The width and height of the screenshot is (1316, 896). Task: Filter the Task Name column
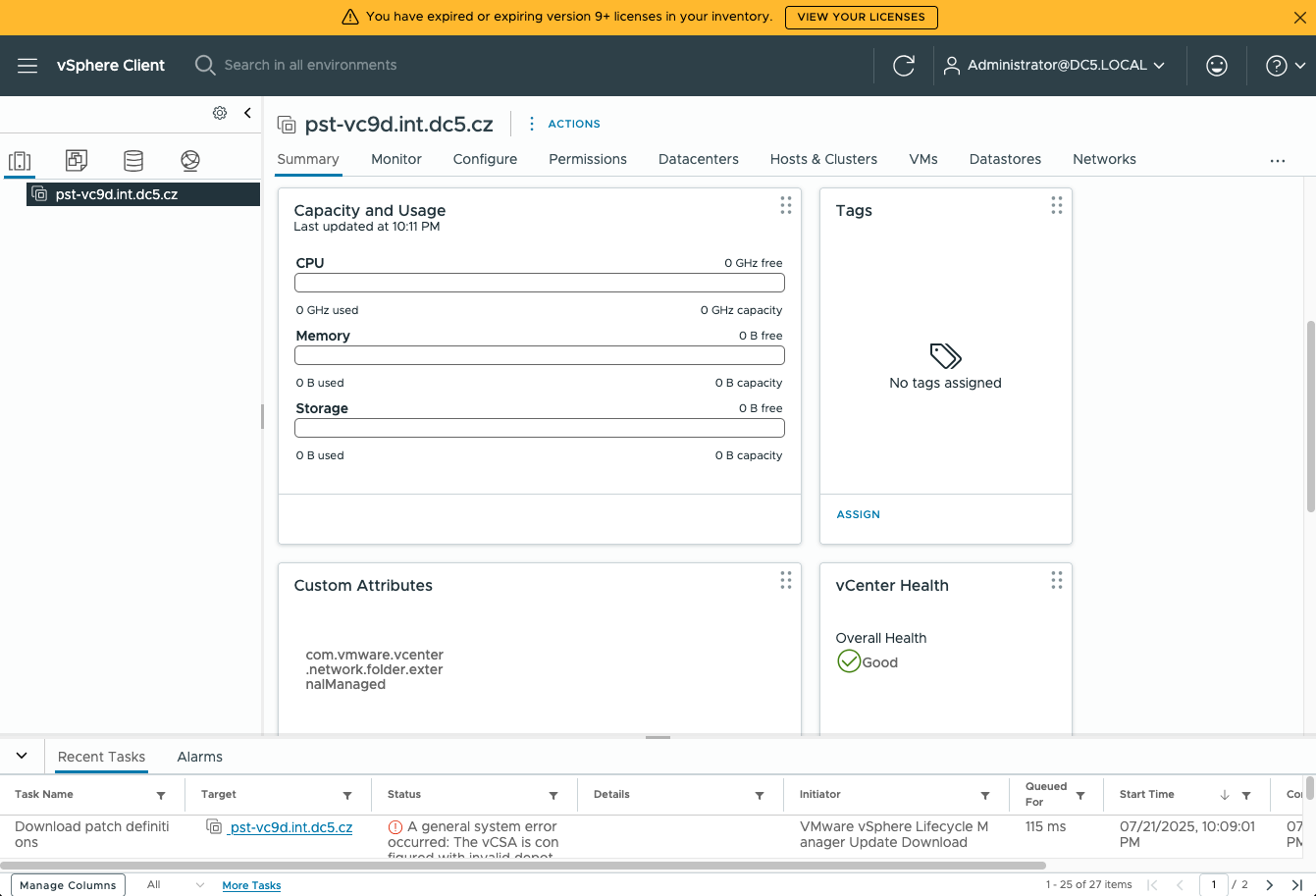tap(161, 796)
